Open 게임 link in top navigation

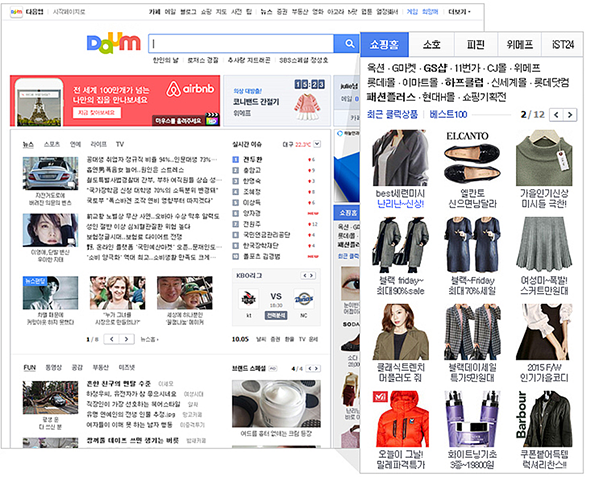[412, 12]
